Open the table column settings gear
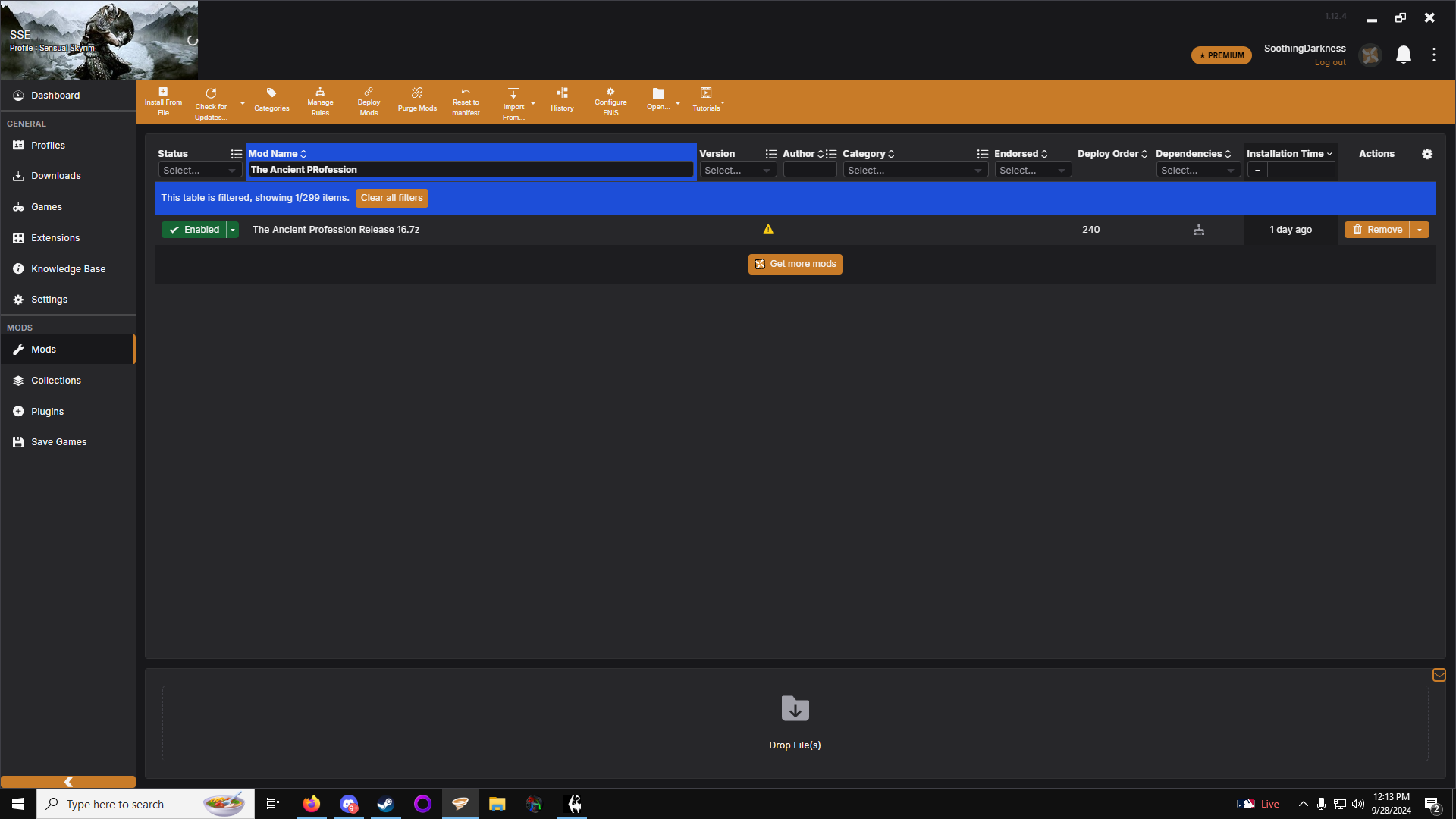Viewport: 1456px width, 819px height. [1427, 154]
